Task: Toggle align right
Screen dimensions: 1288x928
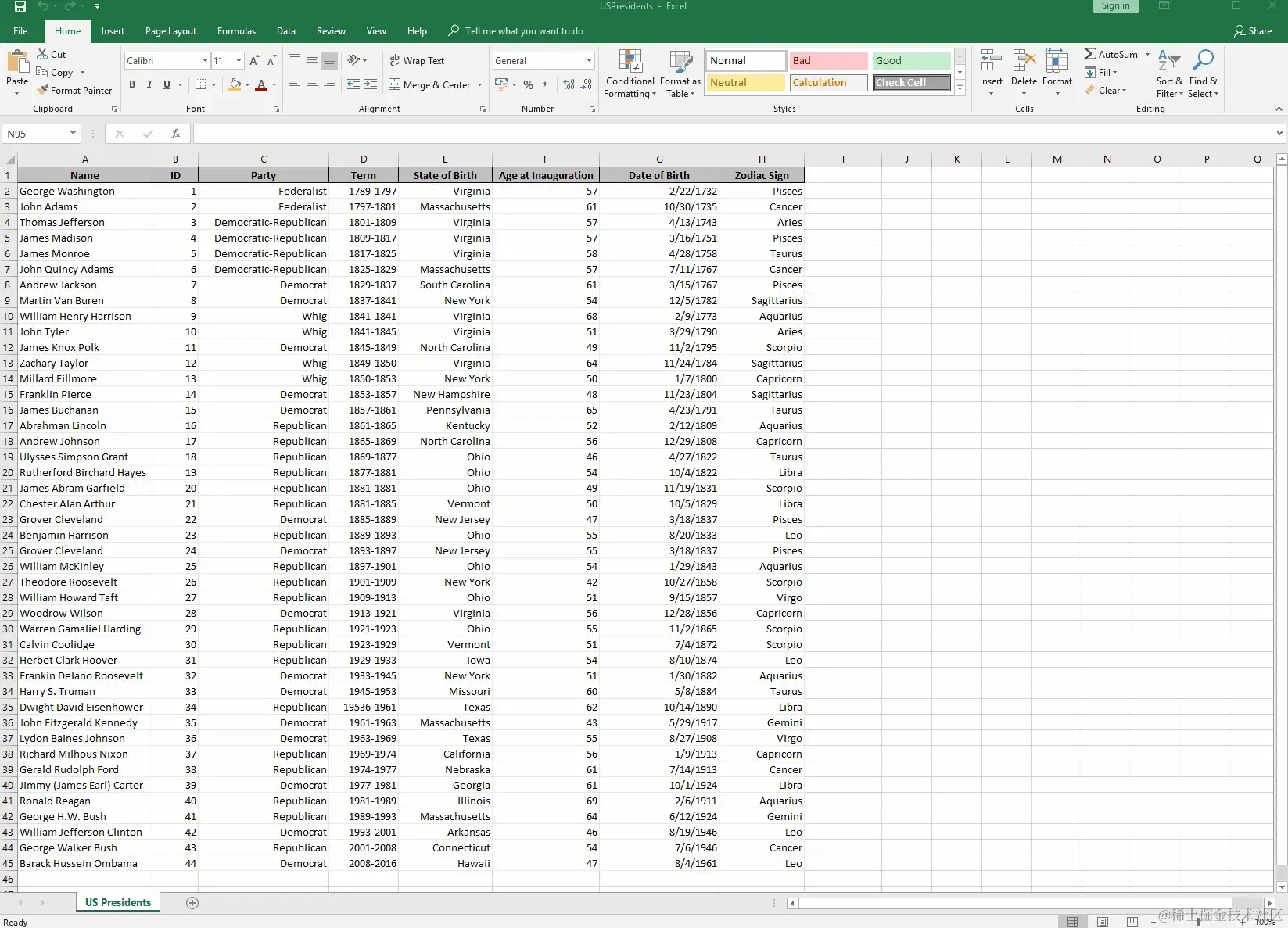Action: [329, 84]
